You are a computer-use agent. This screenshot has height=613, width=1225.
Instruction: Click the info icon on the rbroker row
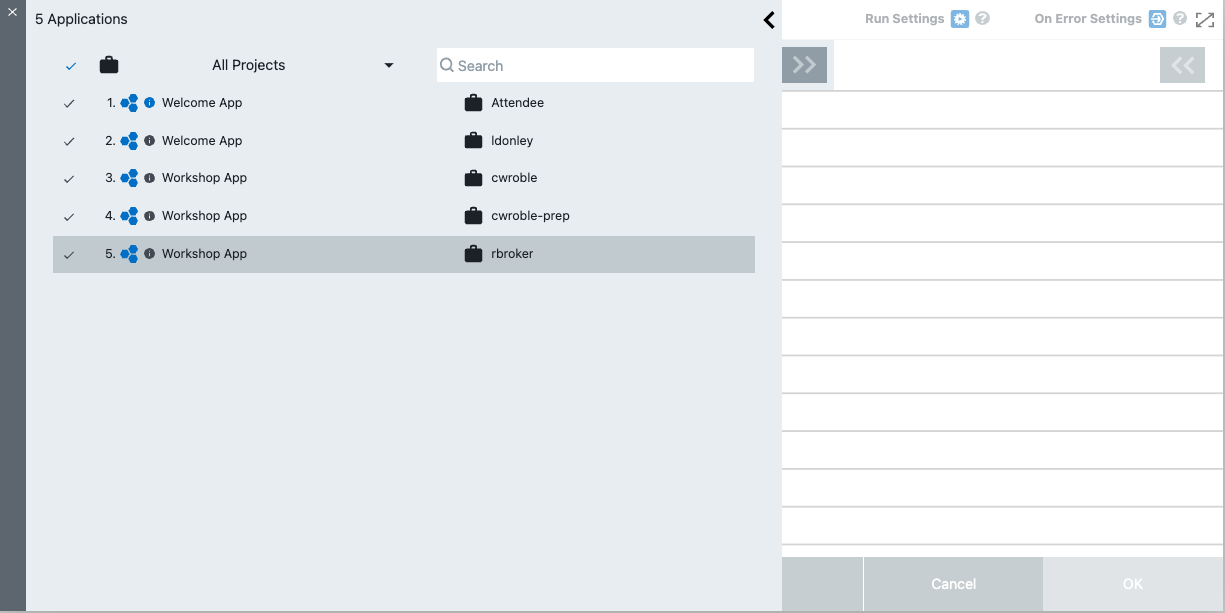pos(147,253)
